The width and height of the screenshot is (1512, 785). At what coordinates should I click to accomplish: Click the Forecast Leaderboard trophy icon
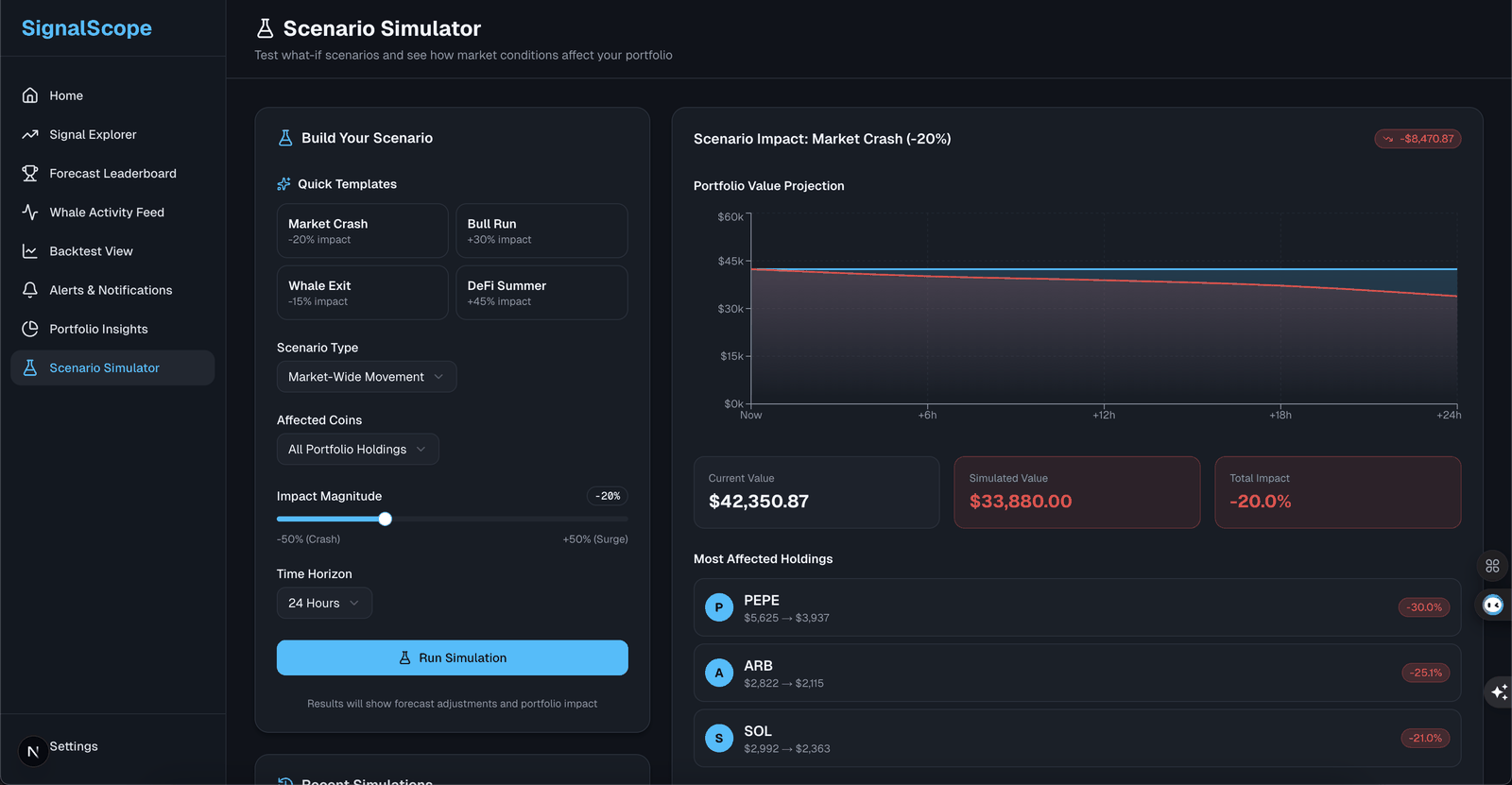coord(30,173)
